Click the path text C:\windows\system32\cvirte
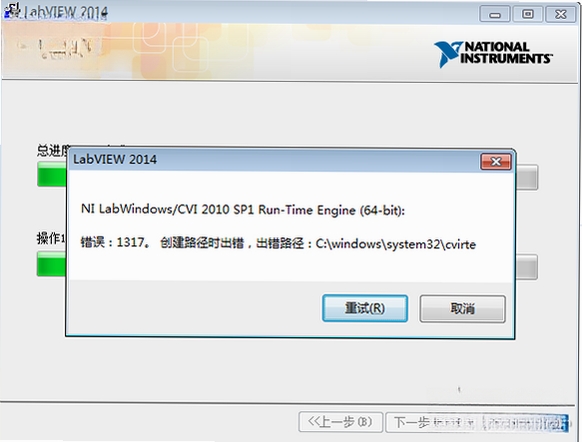The height and width of the screenshot is (442, 582). 396,244
